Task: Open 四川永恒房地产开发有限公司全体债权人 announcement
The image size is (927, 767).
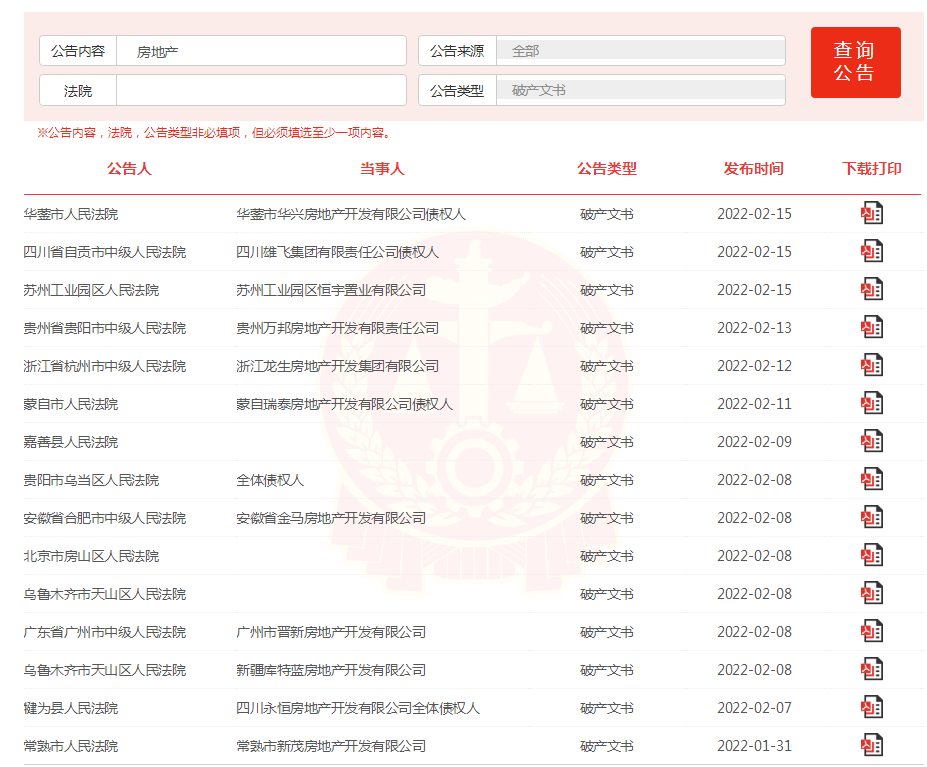Action: coord(358,708)
